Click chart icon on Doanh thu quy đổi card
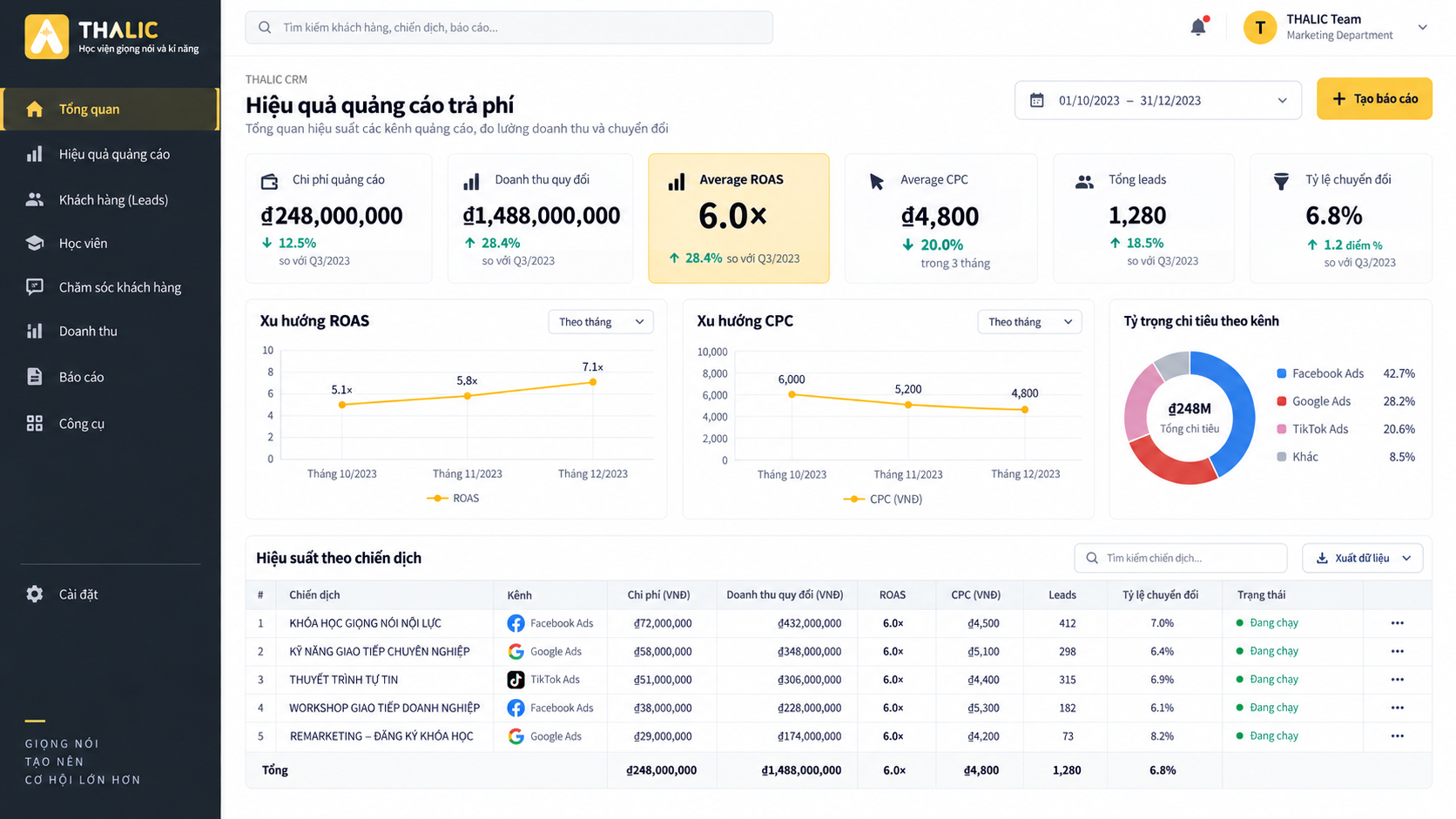This screenshot has width=1456, height=819. click(x=471, y=181)
